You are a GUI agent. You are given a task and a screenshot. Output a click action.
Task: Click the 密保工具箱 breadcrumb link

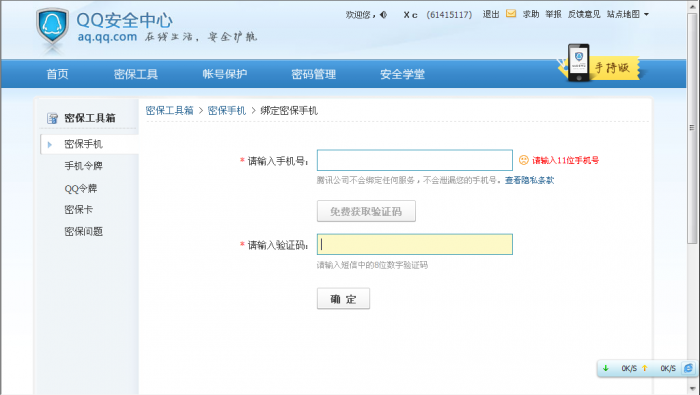[x=170, y=111]
